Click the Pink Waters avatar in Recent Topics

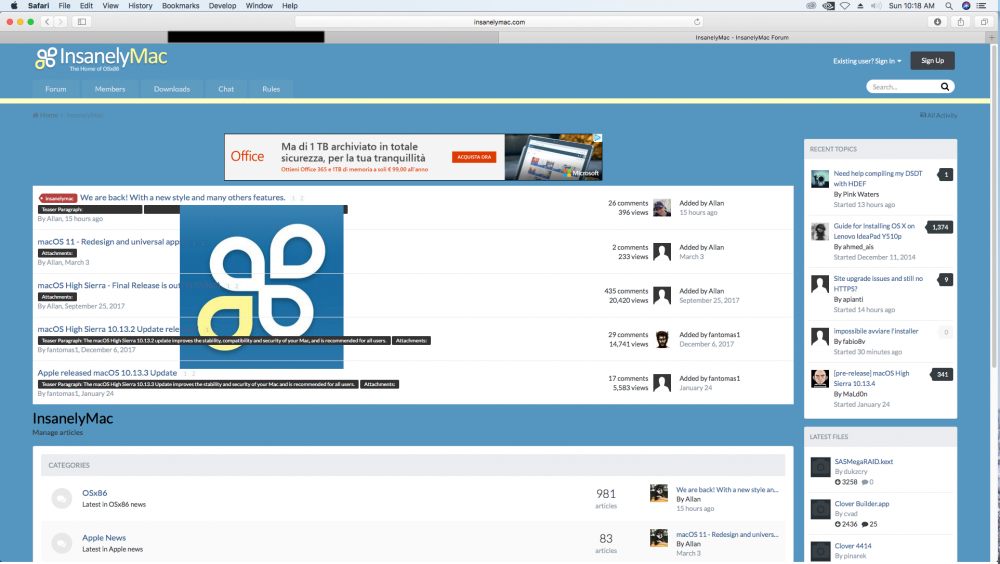point(820,179)
